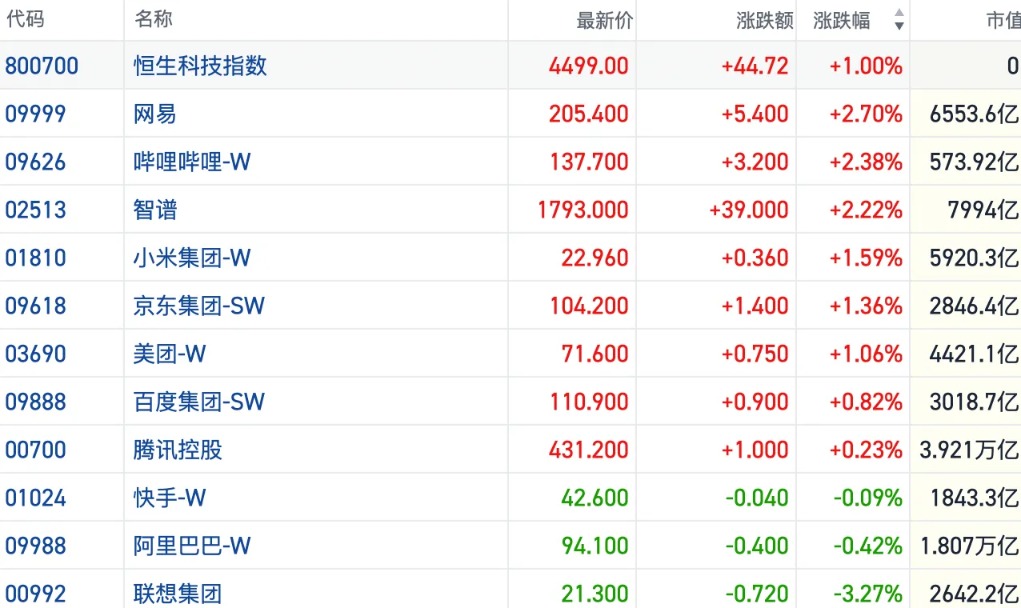Viewport: 1021px width, 608px height.
Task: Select percentage +1.00%
Action: 865,66
